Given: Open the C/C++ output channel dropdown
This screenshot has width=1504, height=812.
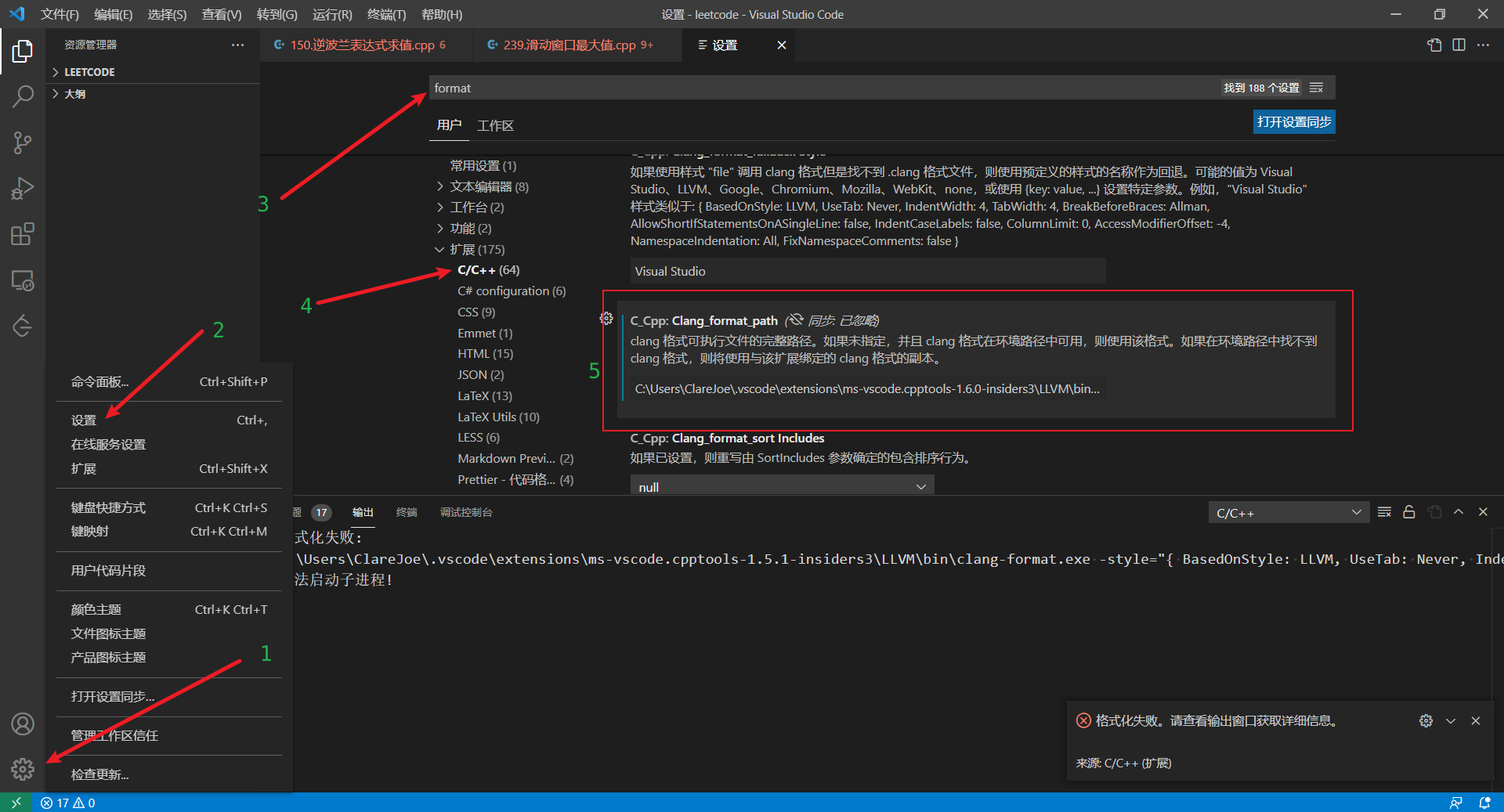Looking at the screenshot, I should 1289,513.
